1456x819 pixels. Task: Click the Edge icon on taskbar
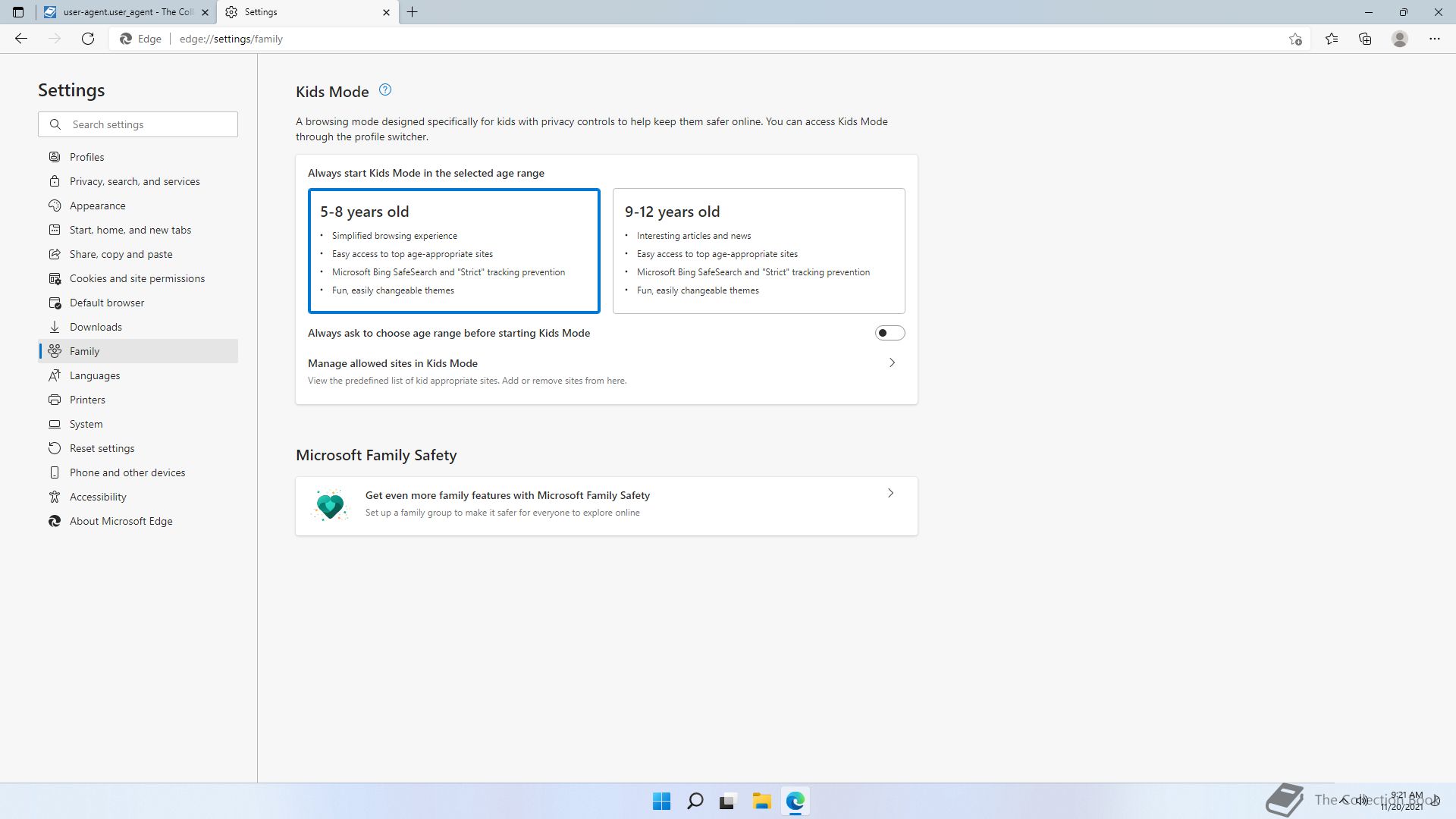(x=795, y=801)
